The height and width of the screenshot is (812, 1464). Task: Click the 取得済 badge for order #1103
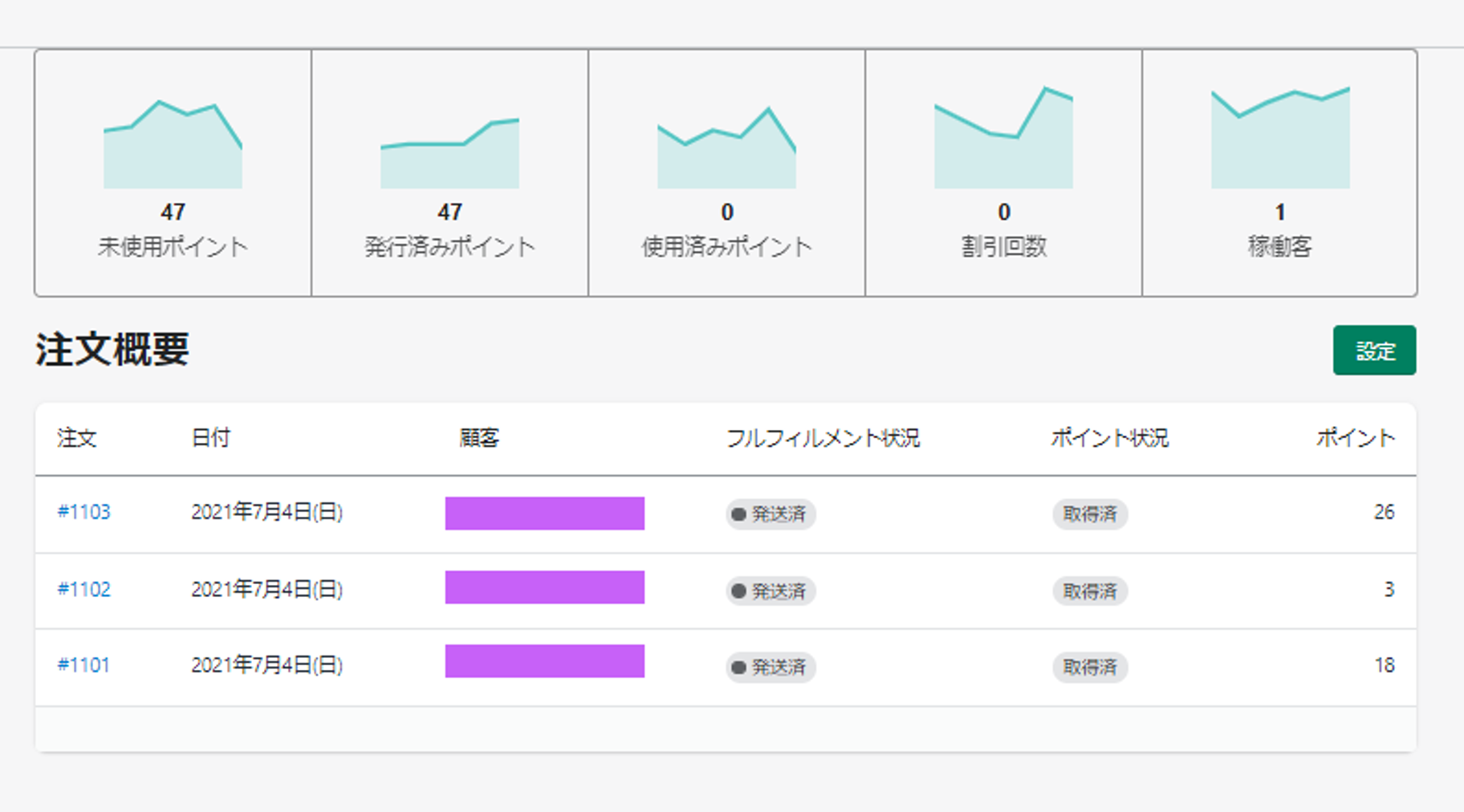(1090, 514)
